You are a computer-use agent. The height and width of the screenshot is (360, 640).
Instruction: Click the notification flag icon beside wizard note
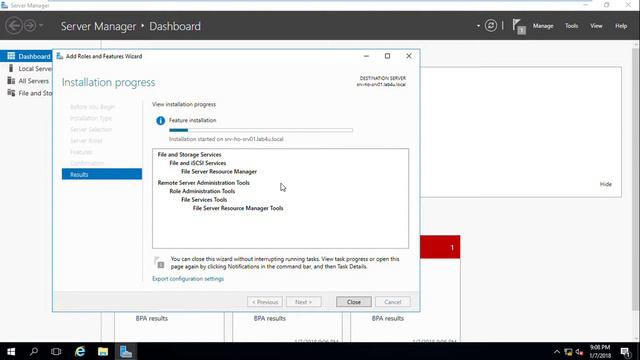(x=159, y=262)
